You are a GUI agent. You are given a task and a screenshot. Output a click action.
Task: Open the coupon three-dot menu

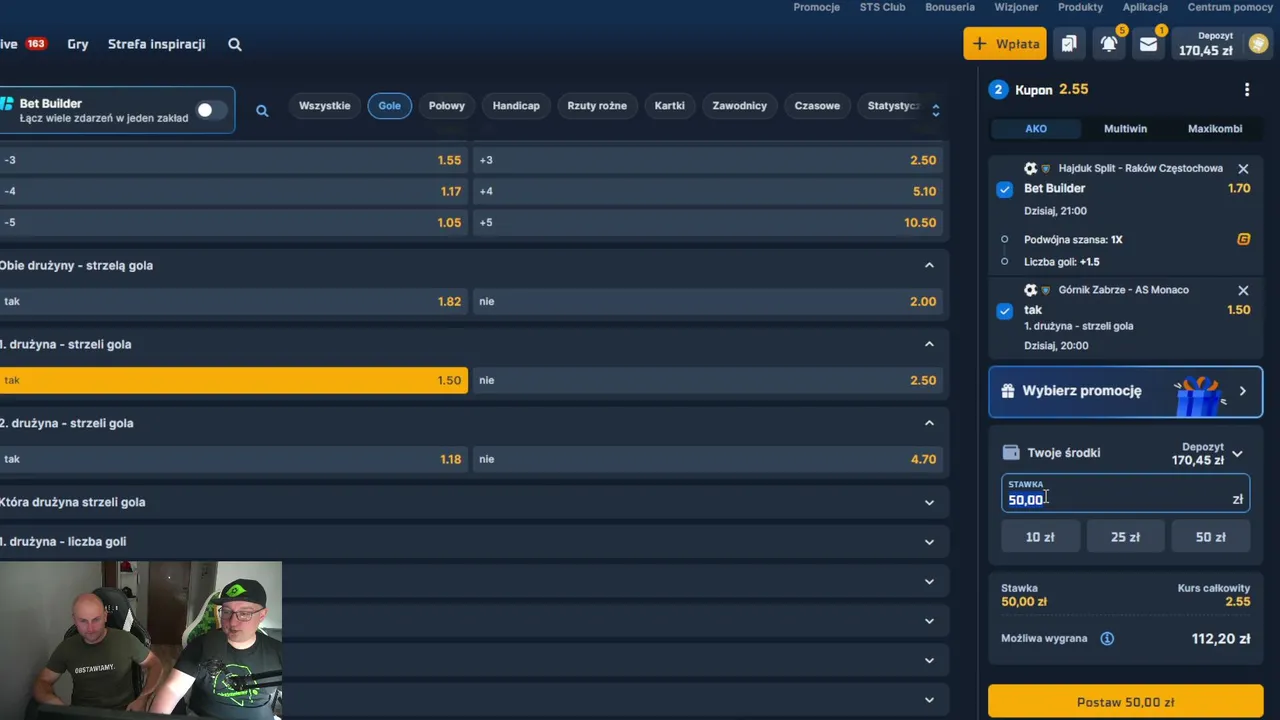click(x=1246, y=90)
